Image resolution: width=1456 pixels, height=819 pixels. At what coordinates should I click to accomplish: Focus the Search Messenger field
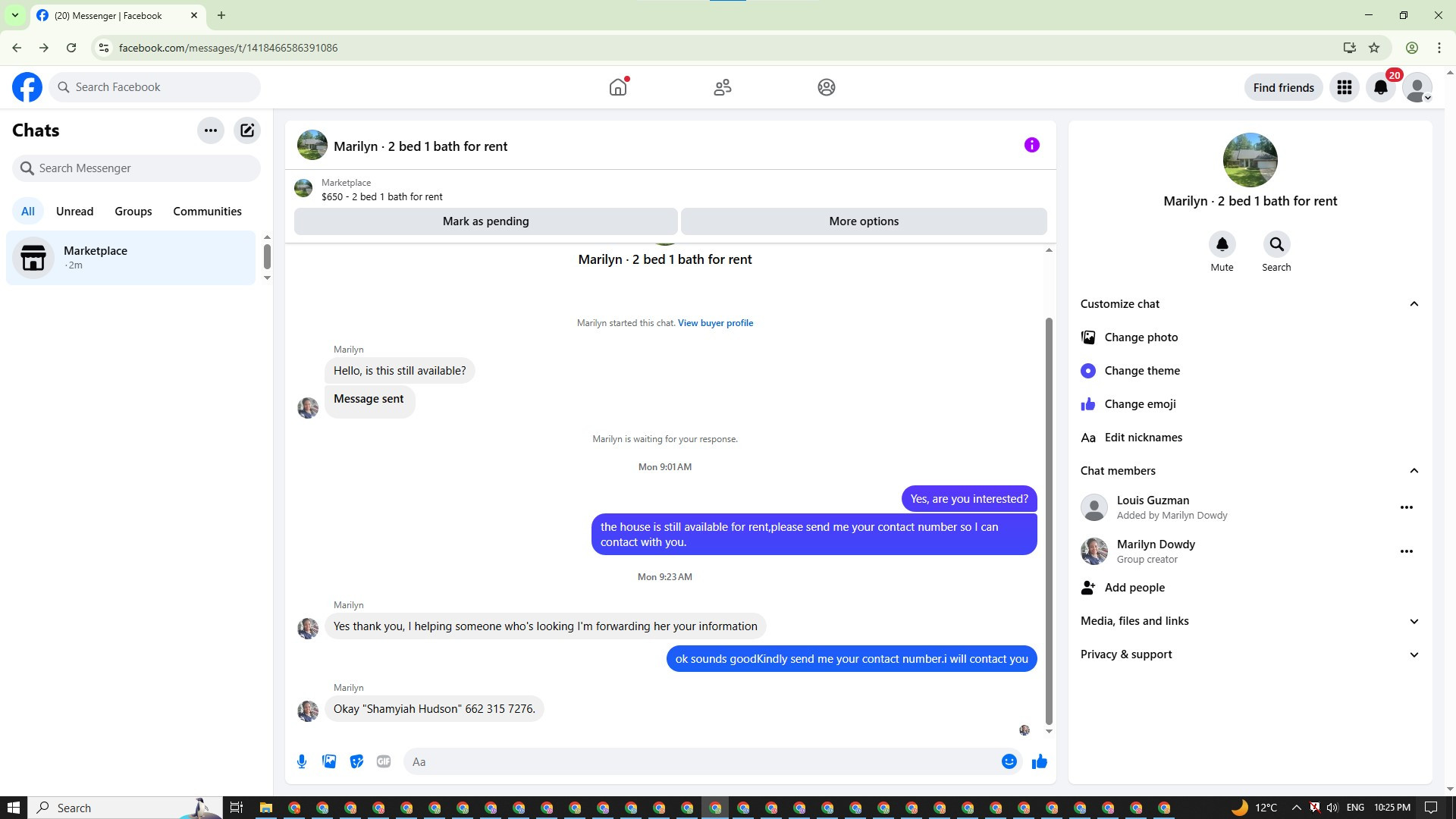click(x=136, y=168)
